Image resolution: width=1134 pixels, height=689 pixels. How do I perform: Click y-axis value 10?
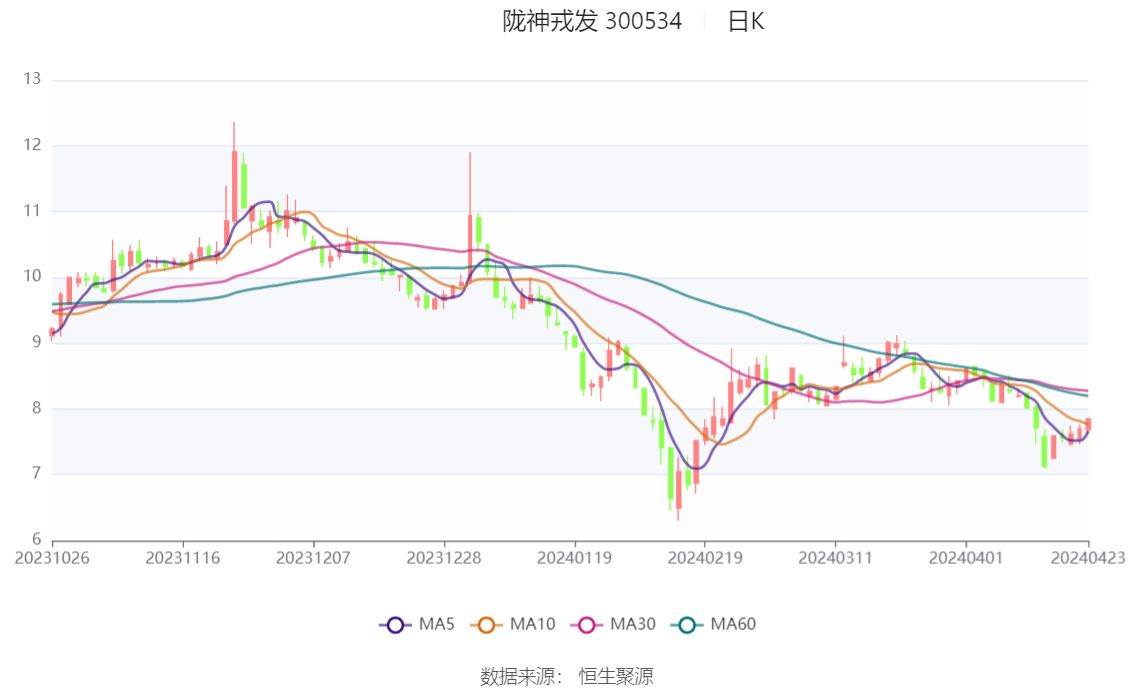pyautogui.click(x=32, y=276)
